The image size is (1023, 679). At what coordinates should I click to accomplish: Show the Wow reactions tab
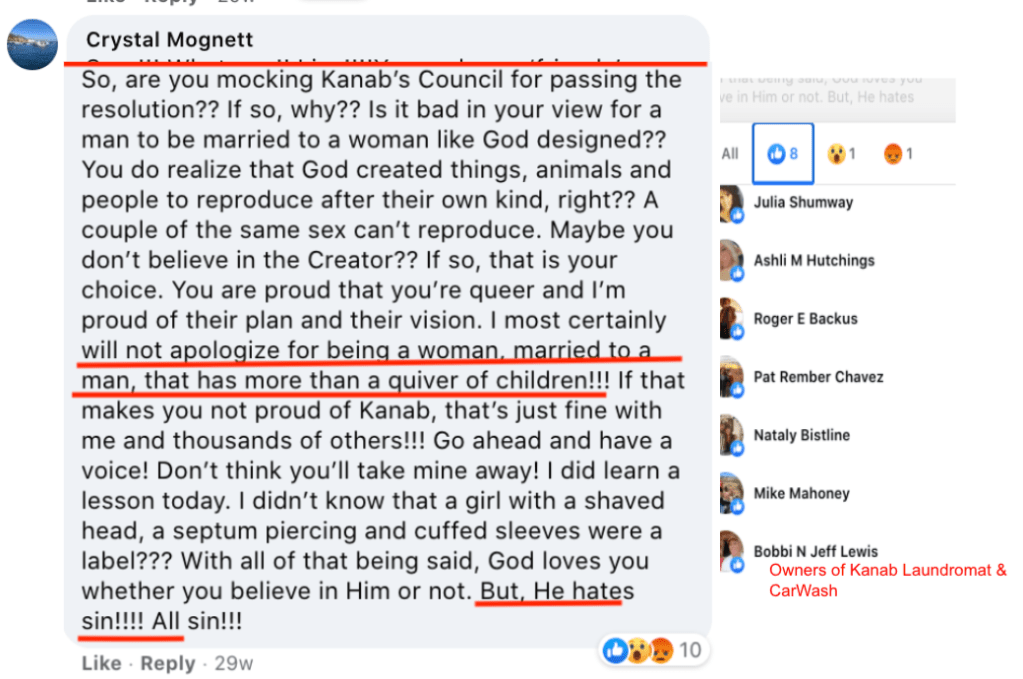click(x=841, y=154)
